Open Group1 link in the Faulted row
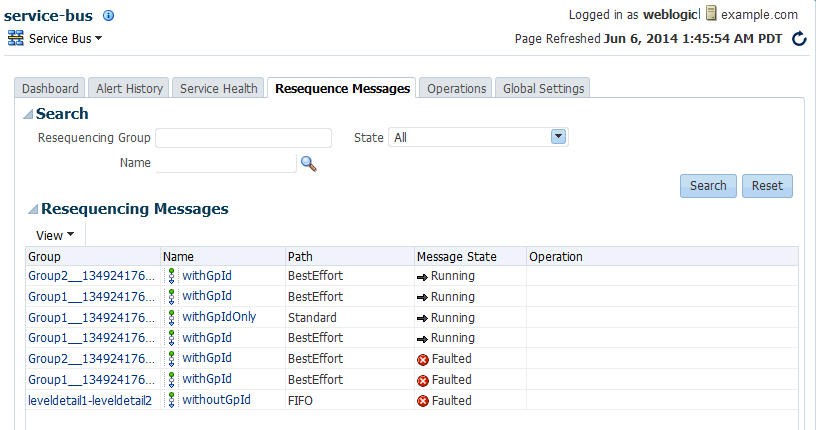The height and width of the screenshot is (430, 816). tap(91, 380)
